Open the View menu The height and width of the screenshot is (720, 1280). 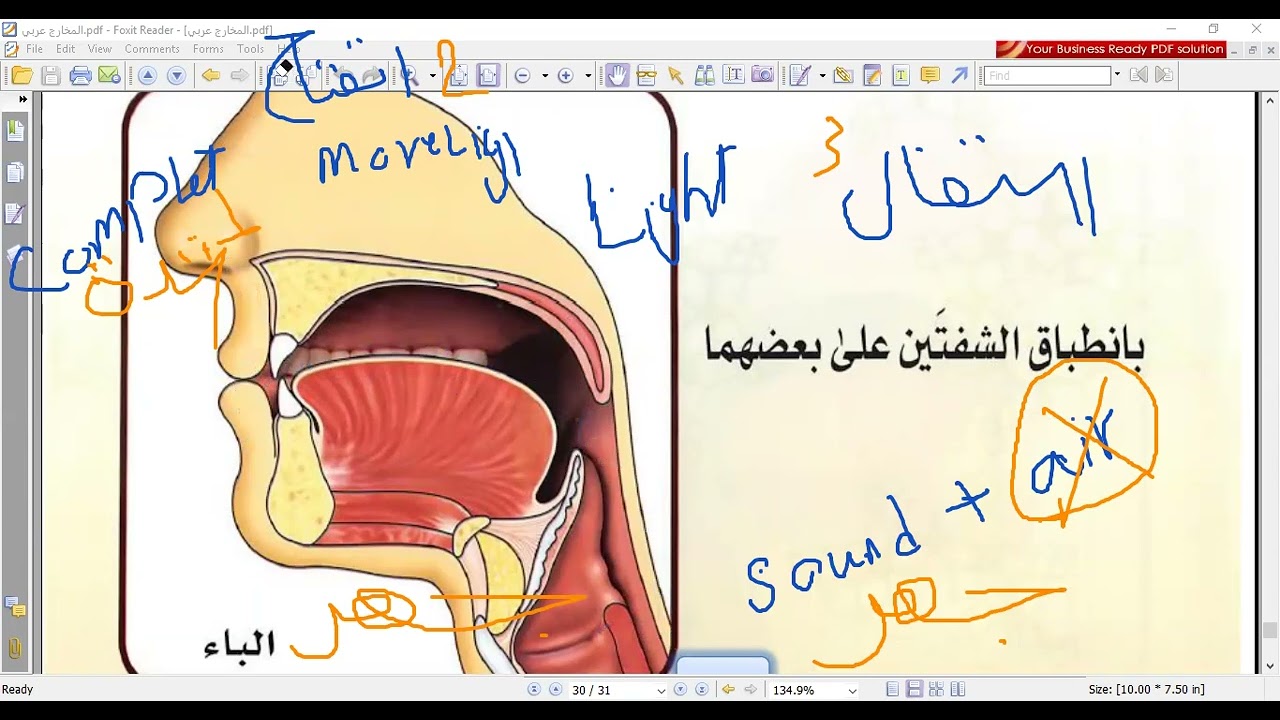(x=100, y=49)
